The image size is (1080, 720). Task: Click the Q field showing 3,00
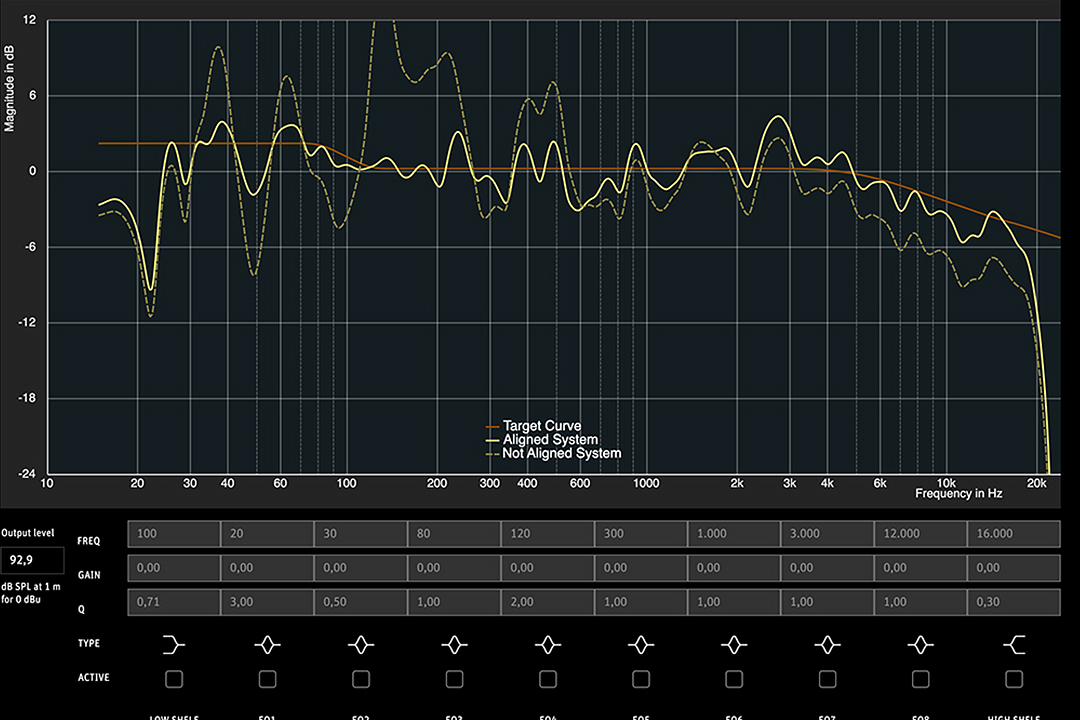click(x=267, y=602)
